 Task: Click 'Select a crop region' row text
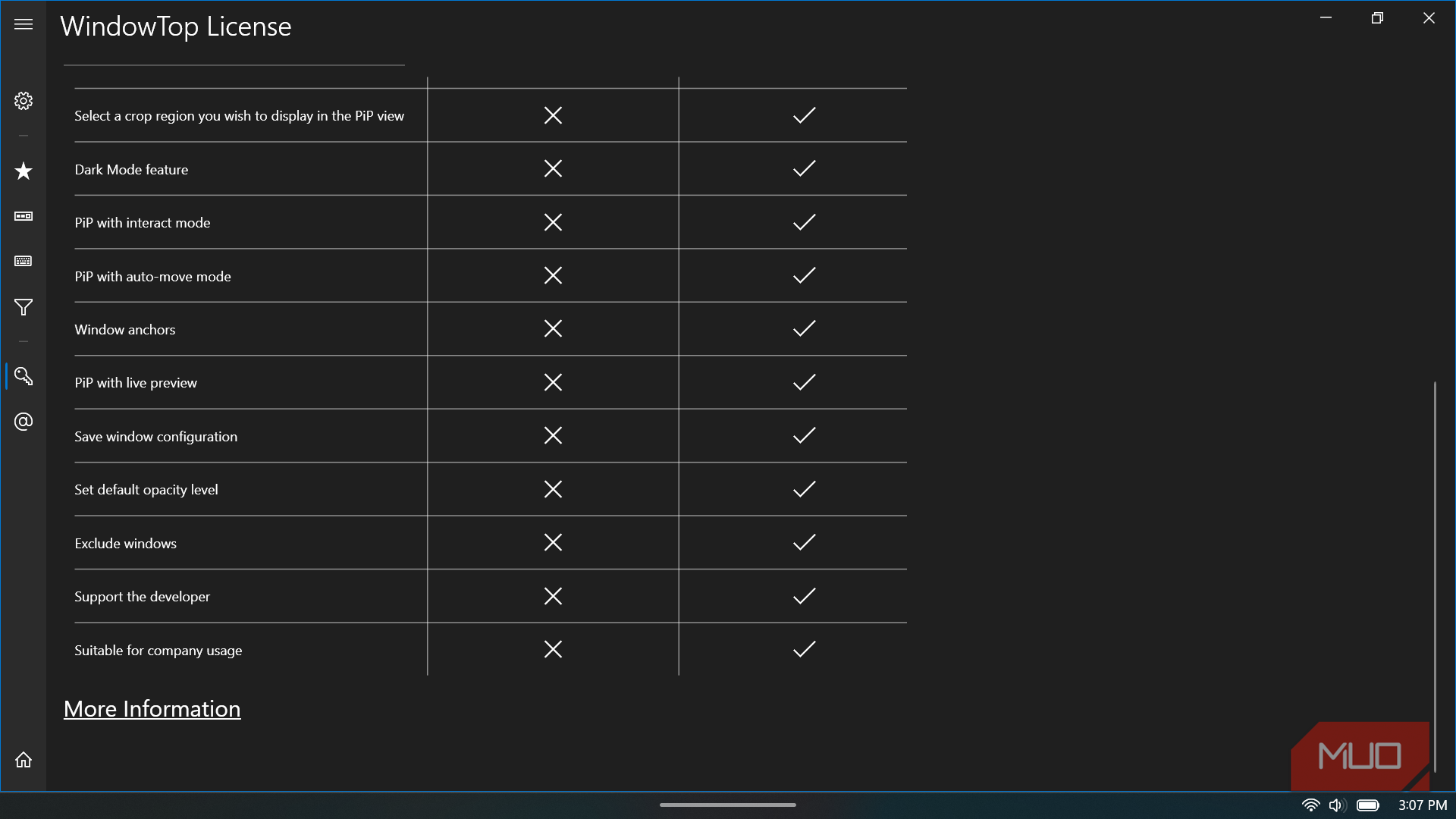tap(239, 116)
